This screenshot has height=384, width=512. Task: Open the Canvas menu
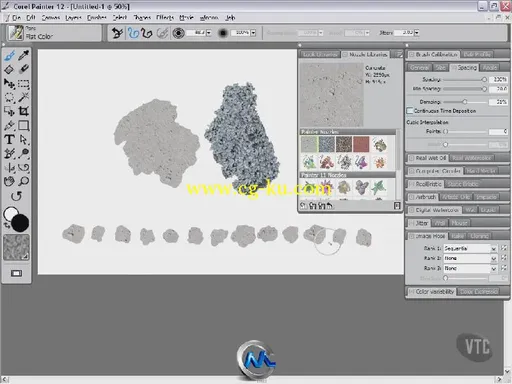pyautogui.click(x=51, y=18)
